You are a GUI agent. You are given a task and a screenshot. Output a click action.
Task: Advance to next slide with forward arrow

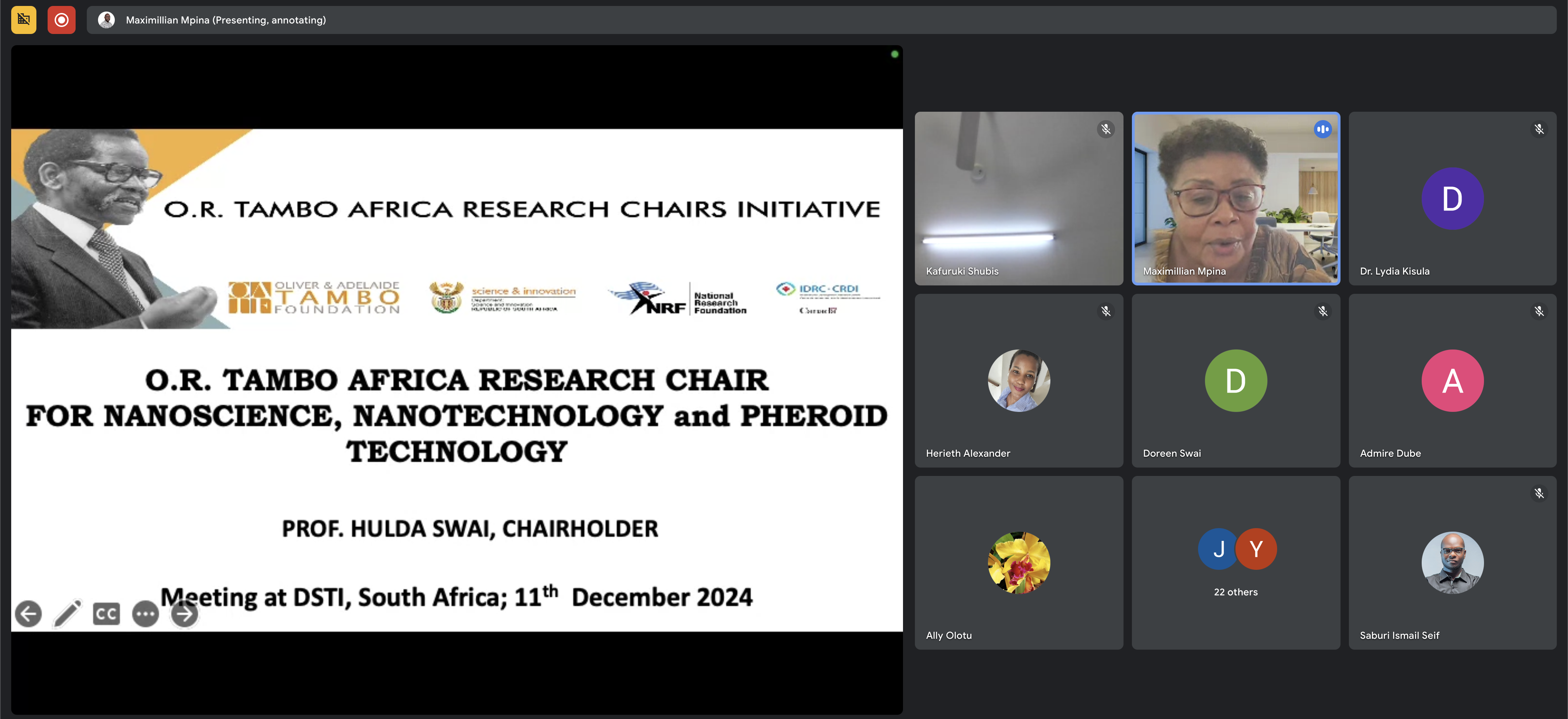(184, 614)
